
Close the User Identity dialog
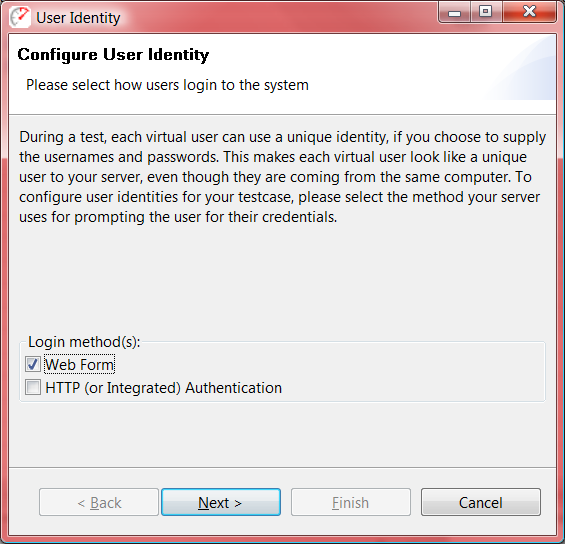(529, 13)
